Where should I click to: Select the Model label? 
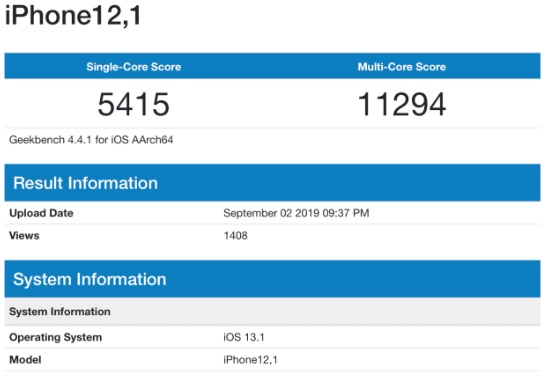pyautogui.click(x=25, y=360)
